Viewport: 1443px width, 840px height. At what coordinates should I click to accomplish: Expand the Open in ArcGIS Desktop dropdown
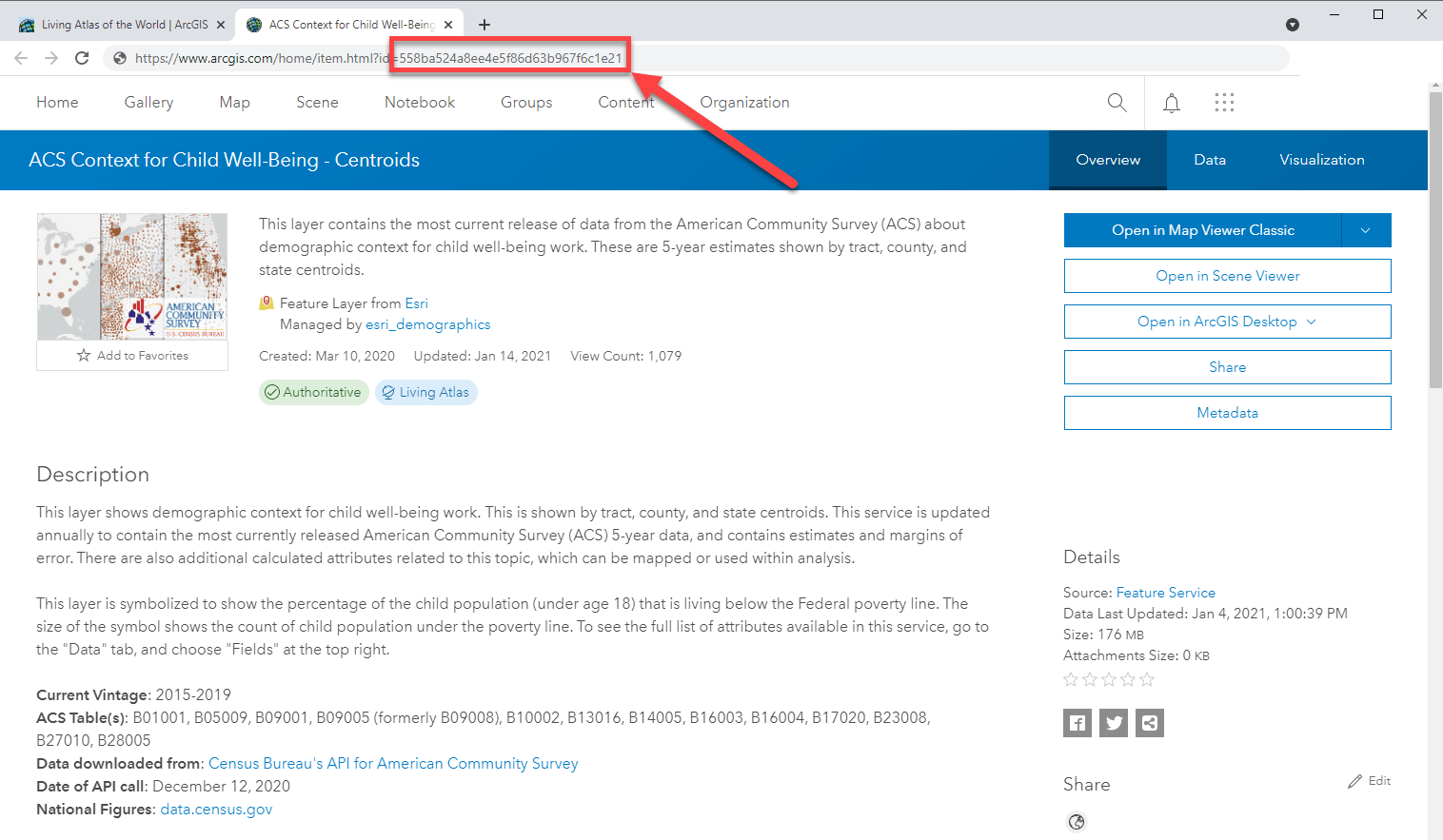click(x=1311, y=322)
